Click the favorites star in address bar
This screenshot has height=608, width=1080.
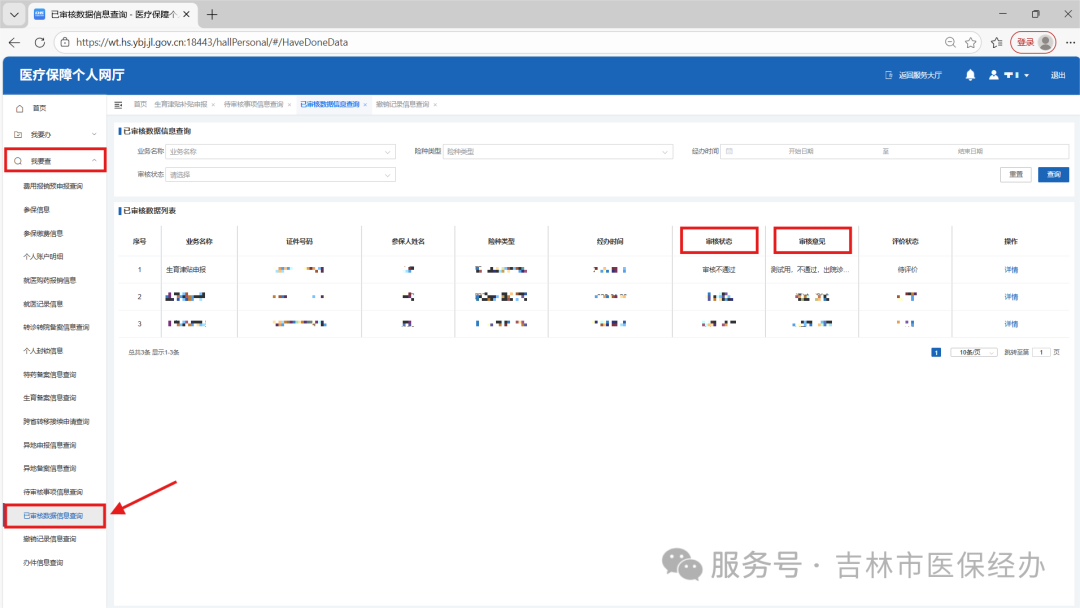pos(970,42)
